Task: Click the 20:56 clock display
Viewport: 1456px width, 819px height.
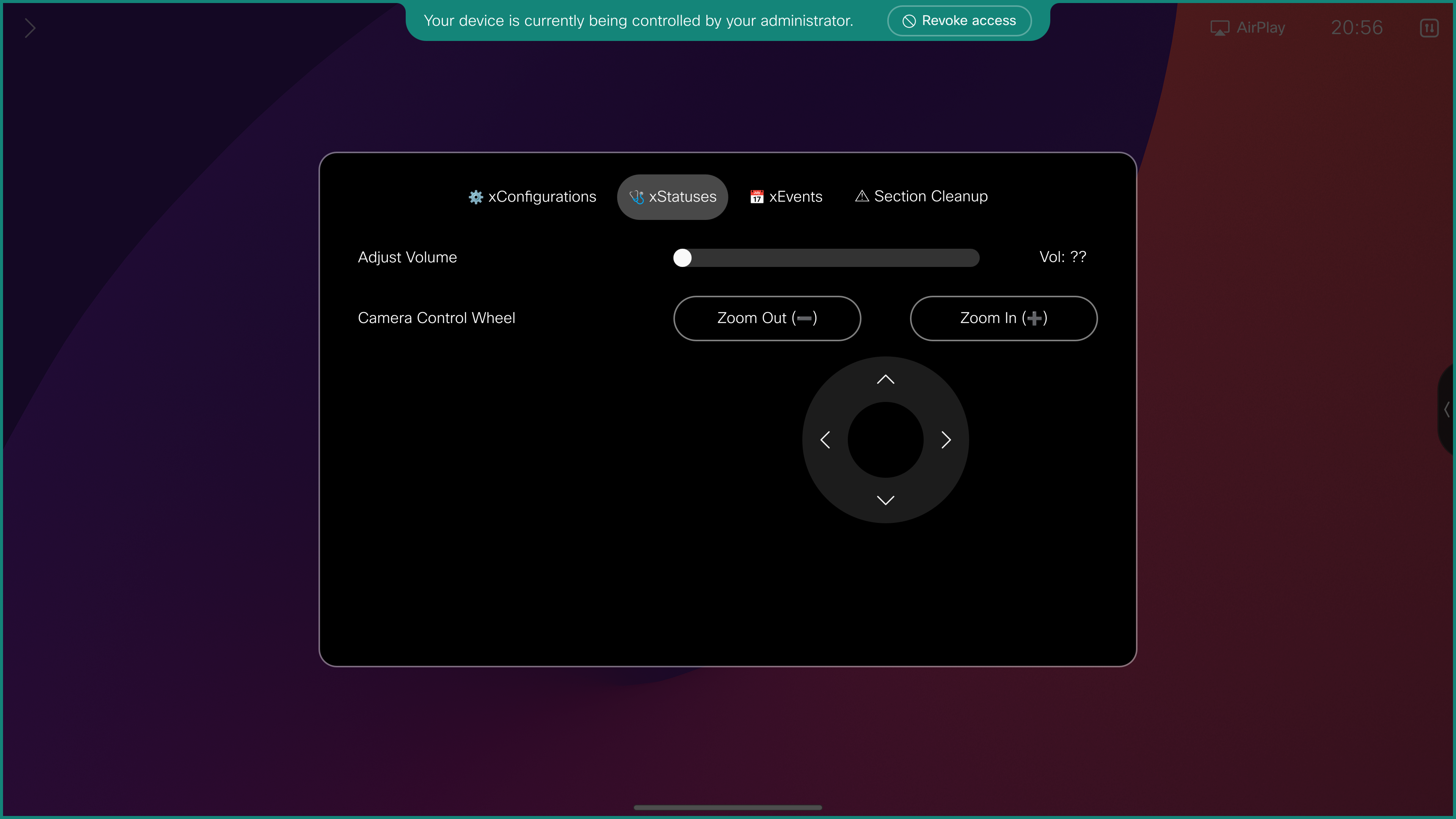Action: coord(1357,28)
